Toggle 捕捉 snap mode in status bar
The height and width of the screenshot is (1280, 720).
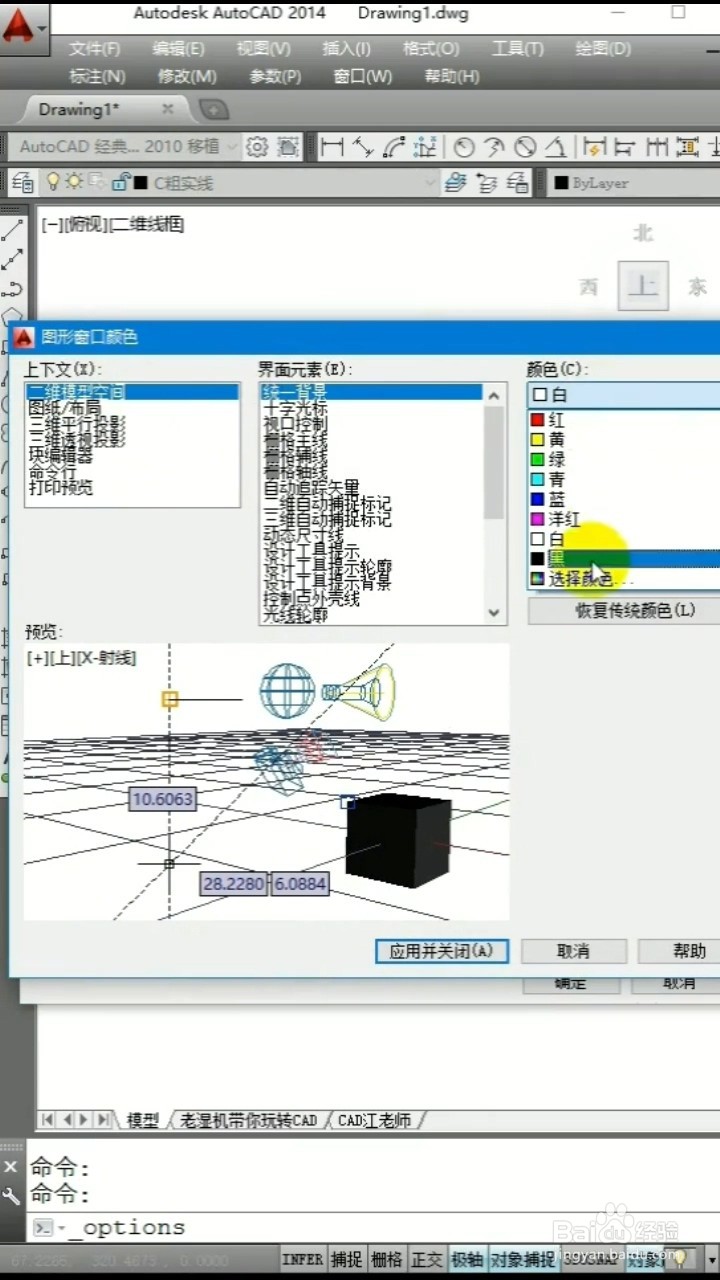pyautogui.click(x=347, y=1259)
